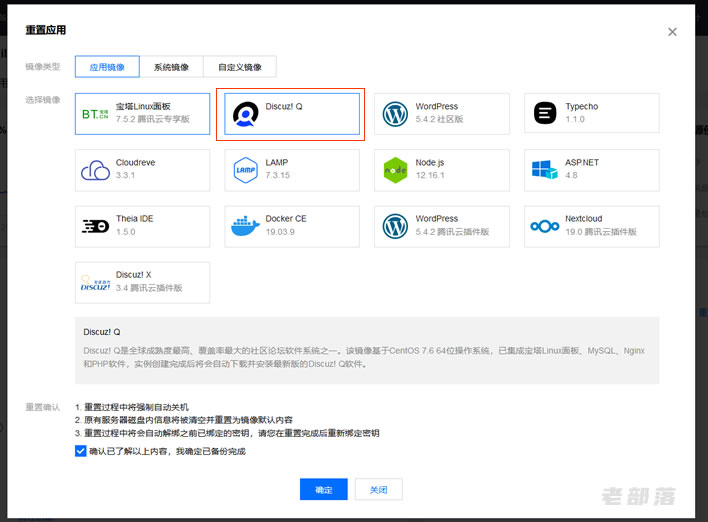Click the Discuz! Q description heading
708x522 pixels.
click(102, 332)
